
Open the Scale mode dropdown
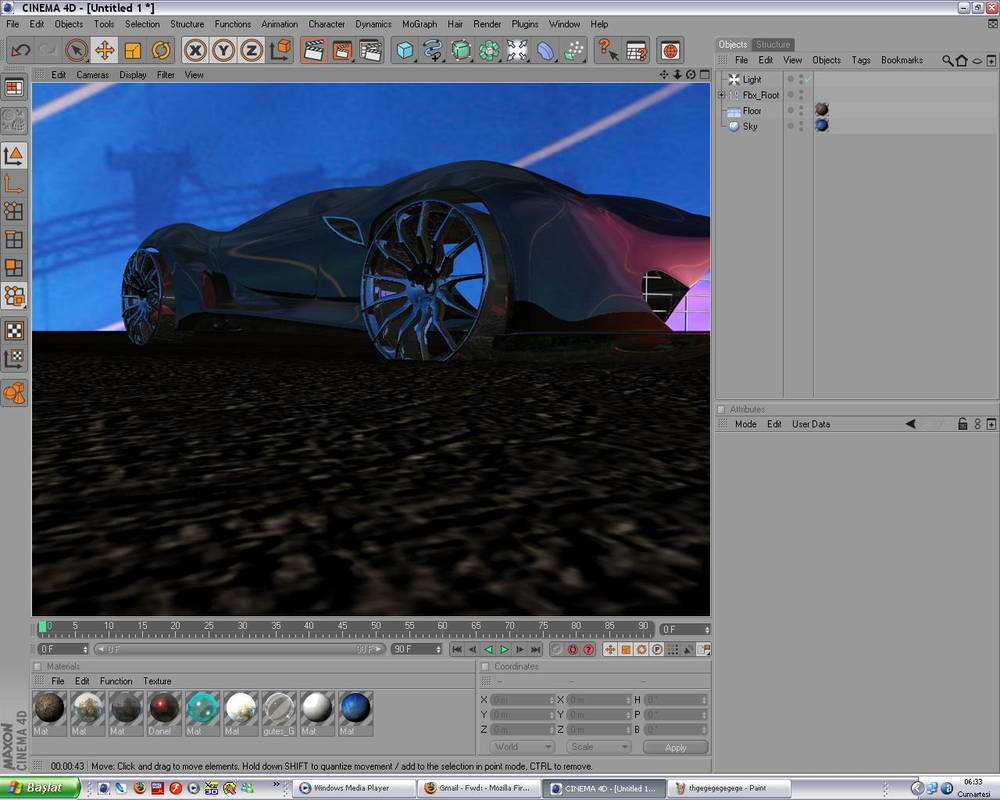coord(598,747)
